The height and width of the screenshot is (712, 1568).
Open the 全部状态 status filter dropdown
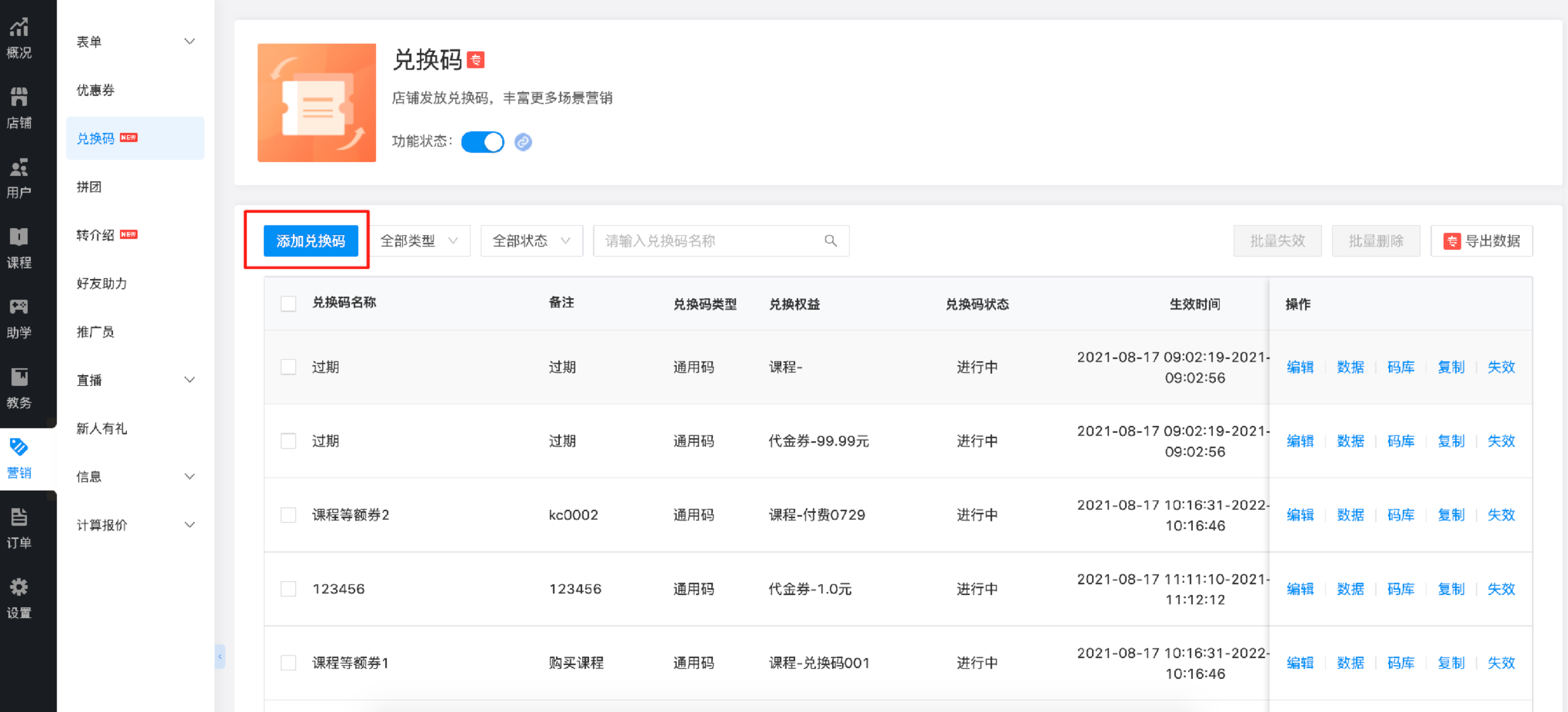pos(531,241)
